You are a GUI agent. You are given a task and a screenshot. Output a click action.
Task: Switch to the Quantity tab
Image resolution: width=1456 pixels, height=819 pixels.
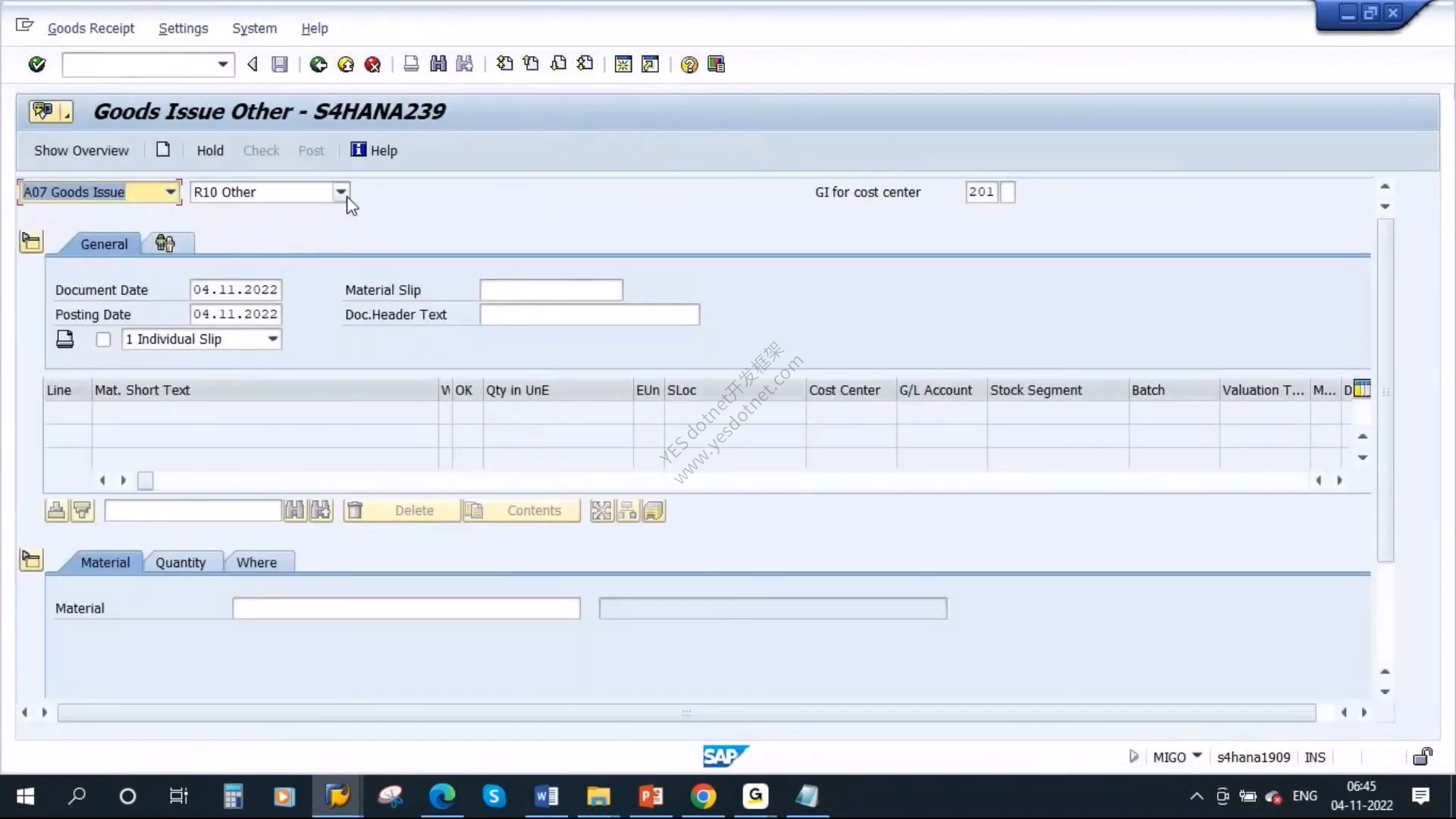[x=180, y=562]
